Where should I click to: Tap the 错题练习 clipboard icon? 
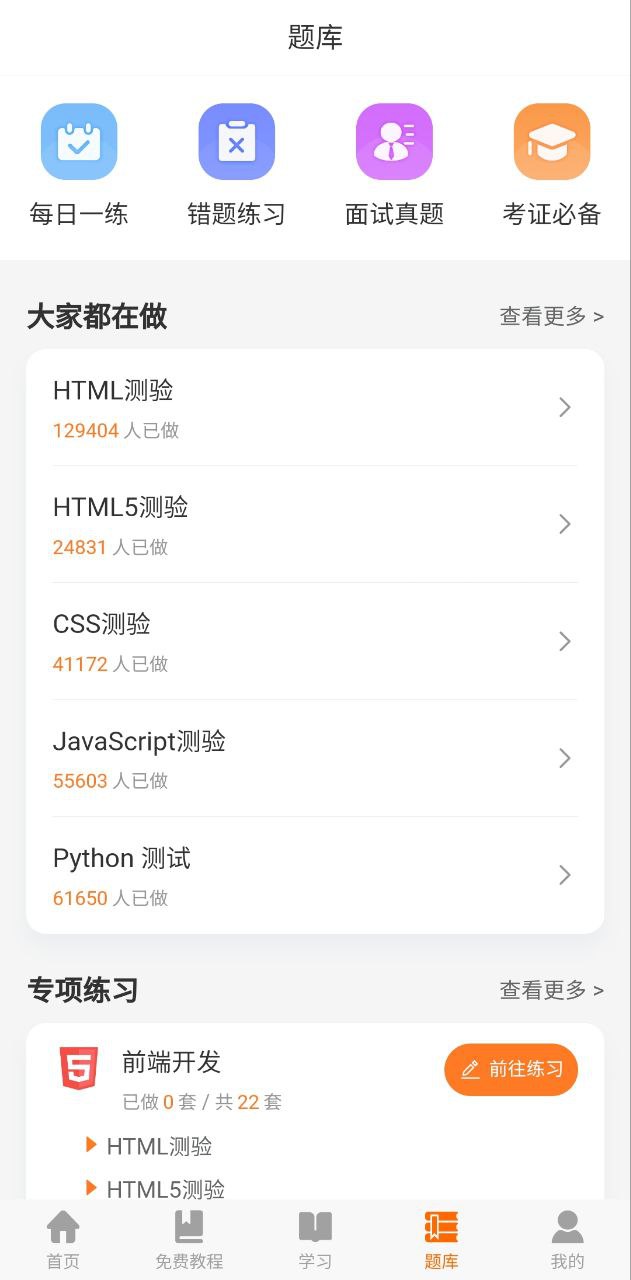click(x=237, y=142)
